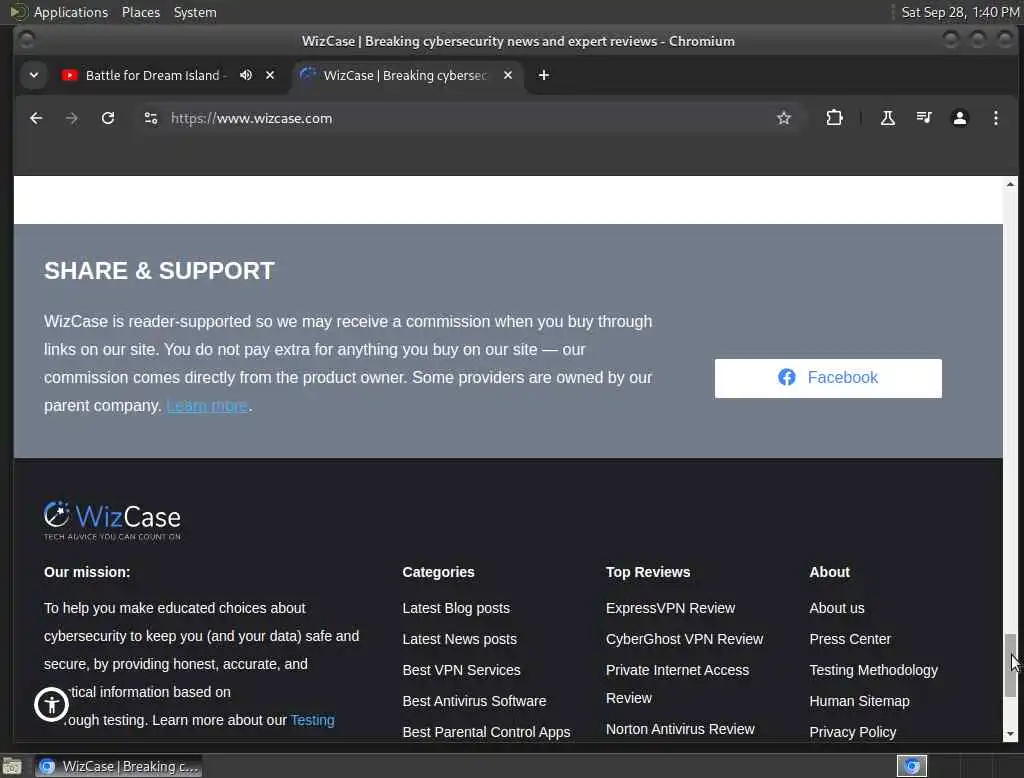The width and height of the screenshot is (1024, 778).
Task: Open Best Parental Control Apps link
Action: [x=486, y=732]
